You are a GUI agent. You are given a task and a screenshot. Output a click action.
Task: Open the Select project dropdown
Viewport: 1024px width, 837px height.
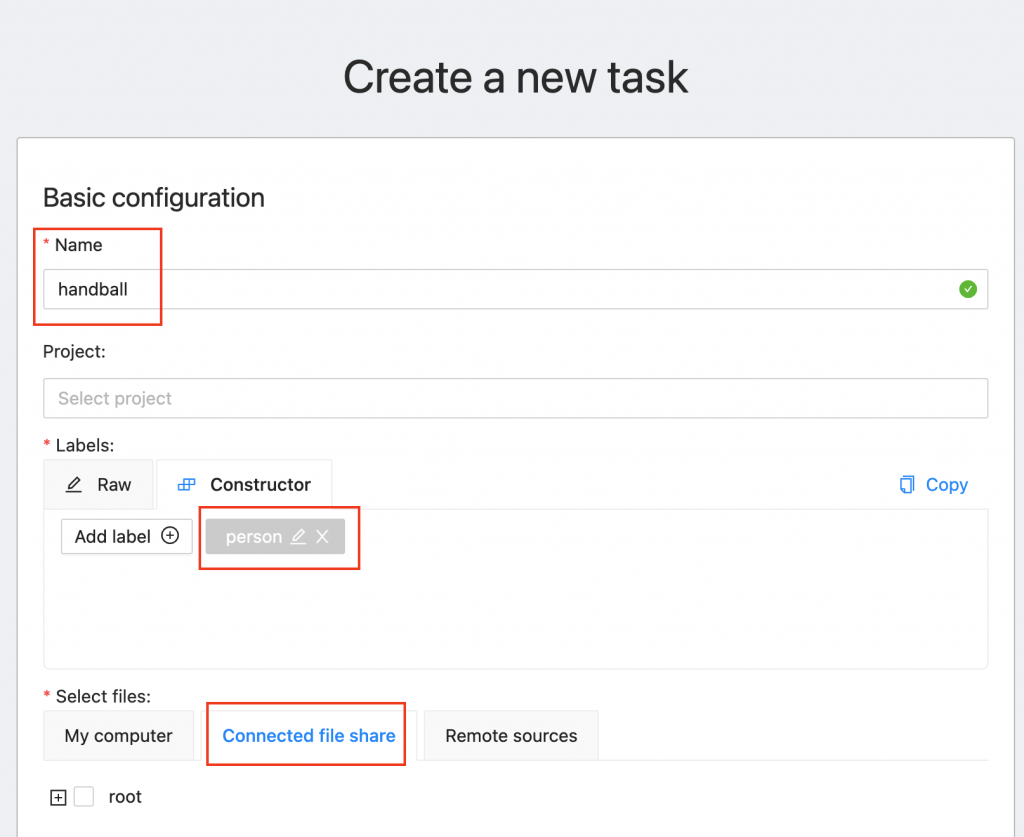pos(515,398)
